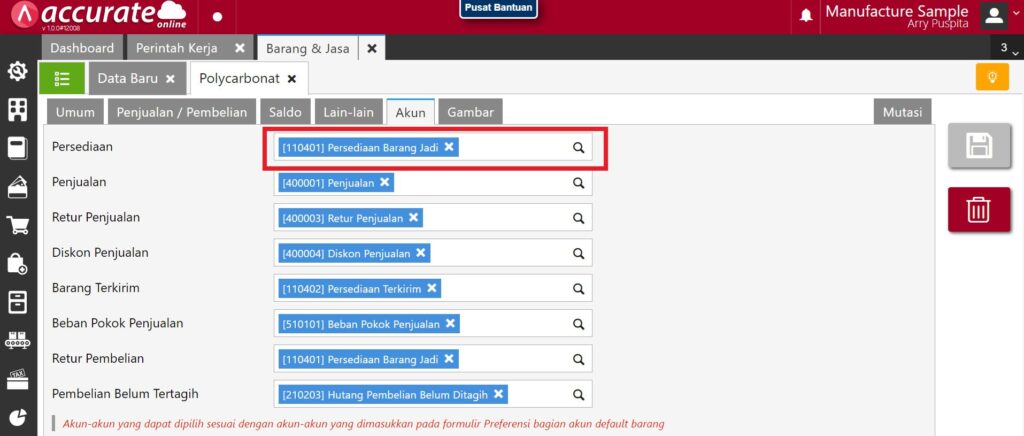Remove the [400003] Retur Penjualan tag

point(413,217)
